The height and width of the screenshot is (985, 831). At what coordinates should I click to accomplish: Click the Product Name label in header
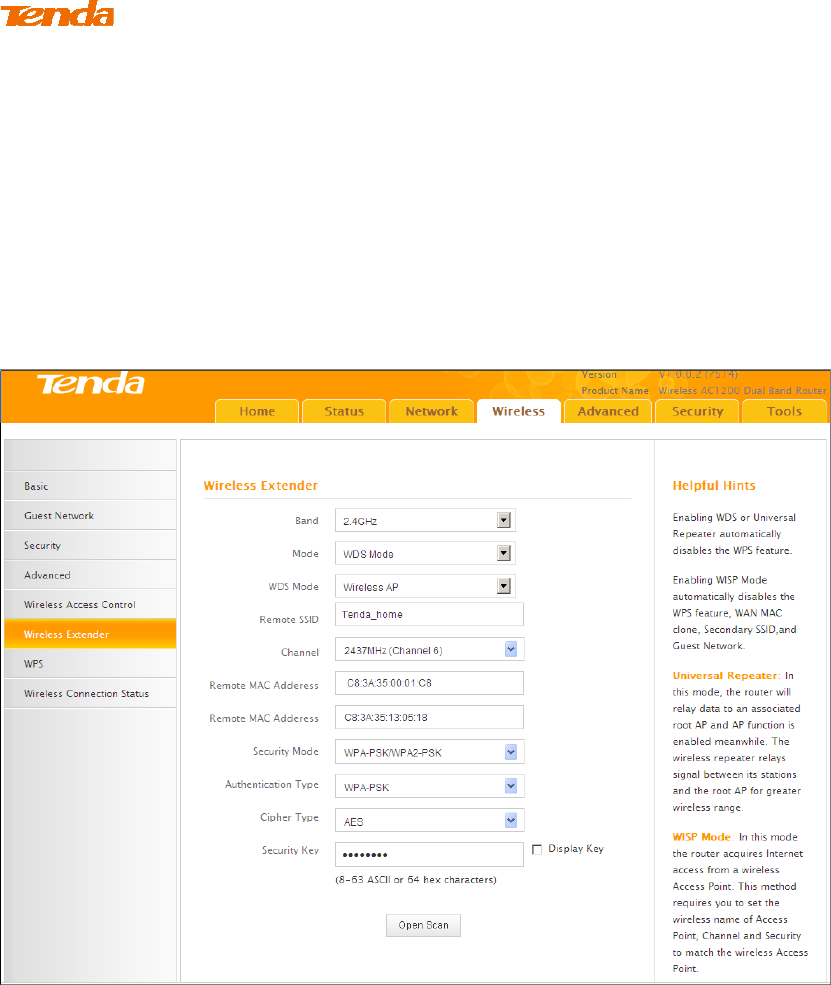pyautogui.click(x=615, y=391)
